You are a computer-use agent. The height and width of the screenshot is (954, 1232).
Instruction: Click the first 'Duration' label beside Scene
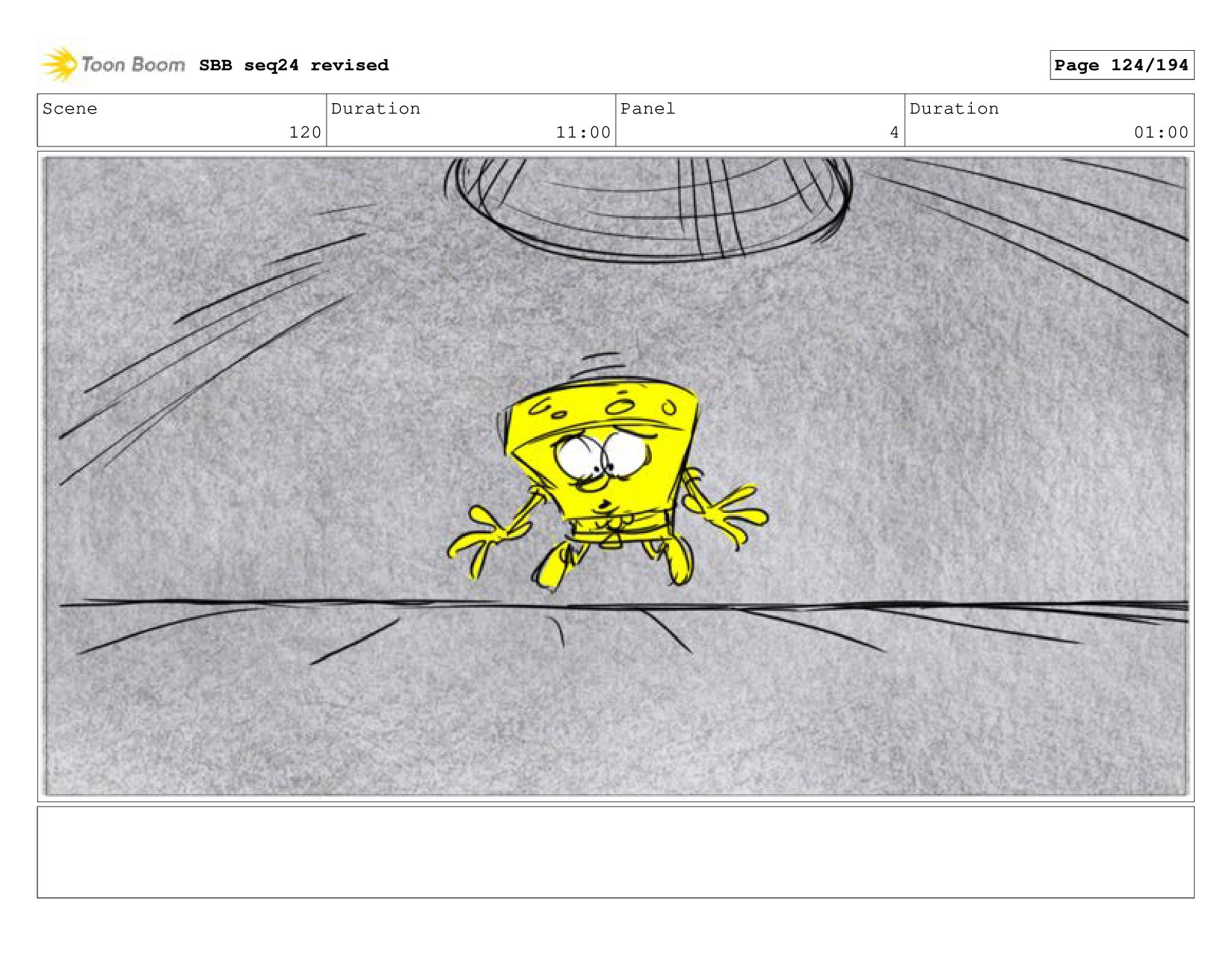375,108
